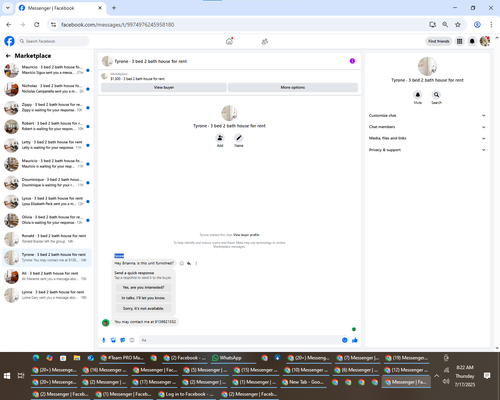Open Lynne conversation in Marketplace list
Image resolution: width=500 pixels, height=400 pixels.
[x=47, y=295]
